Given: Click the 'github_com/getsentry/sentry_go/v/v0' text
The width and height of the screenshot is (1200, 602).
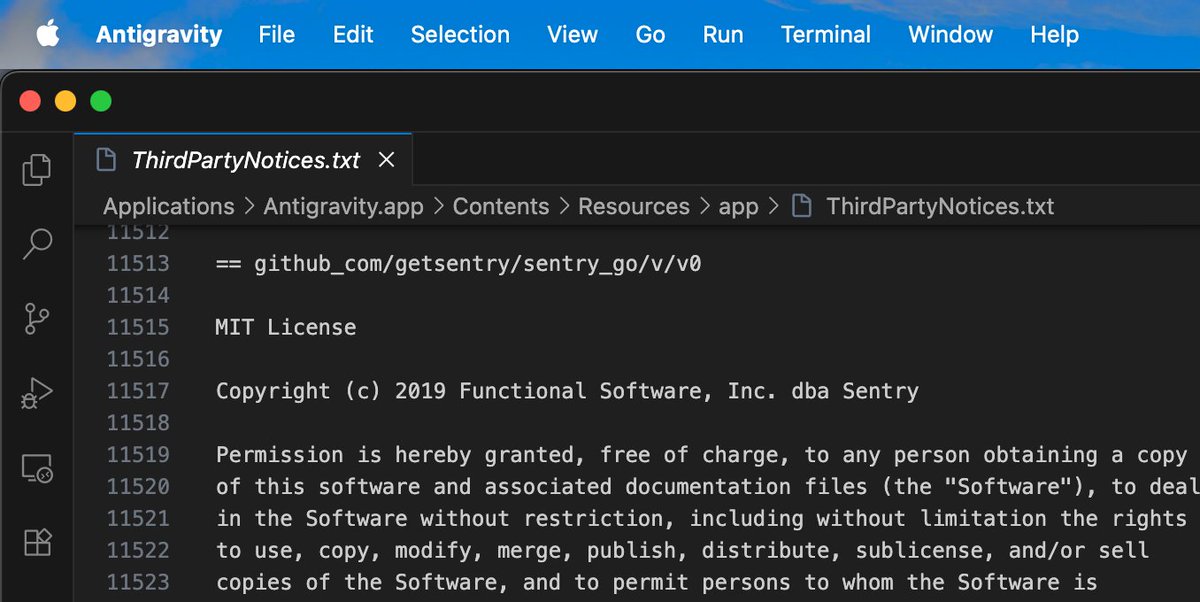Looking at the screenshot, I should coord(478,264).
